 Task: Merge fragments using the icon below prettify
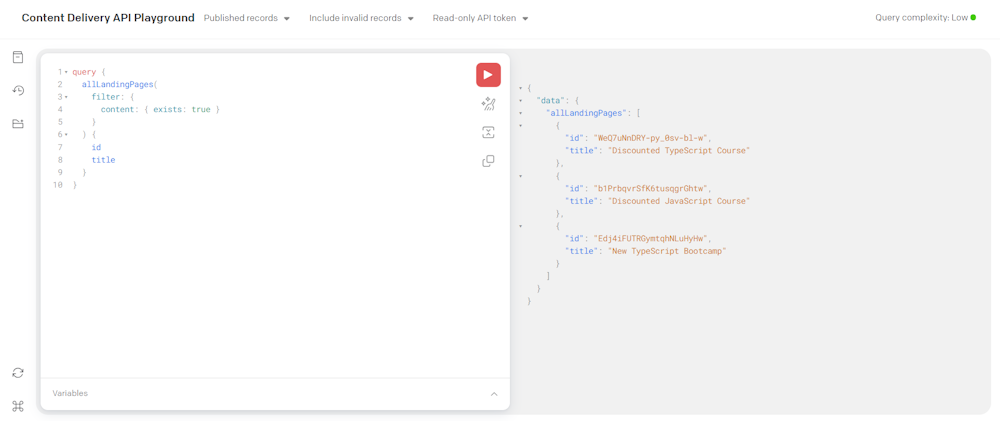pyautogui.click(x=488, y=133)
